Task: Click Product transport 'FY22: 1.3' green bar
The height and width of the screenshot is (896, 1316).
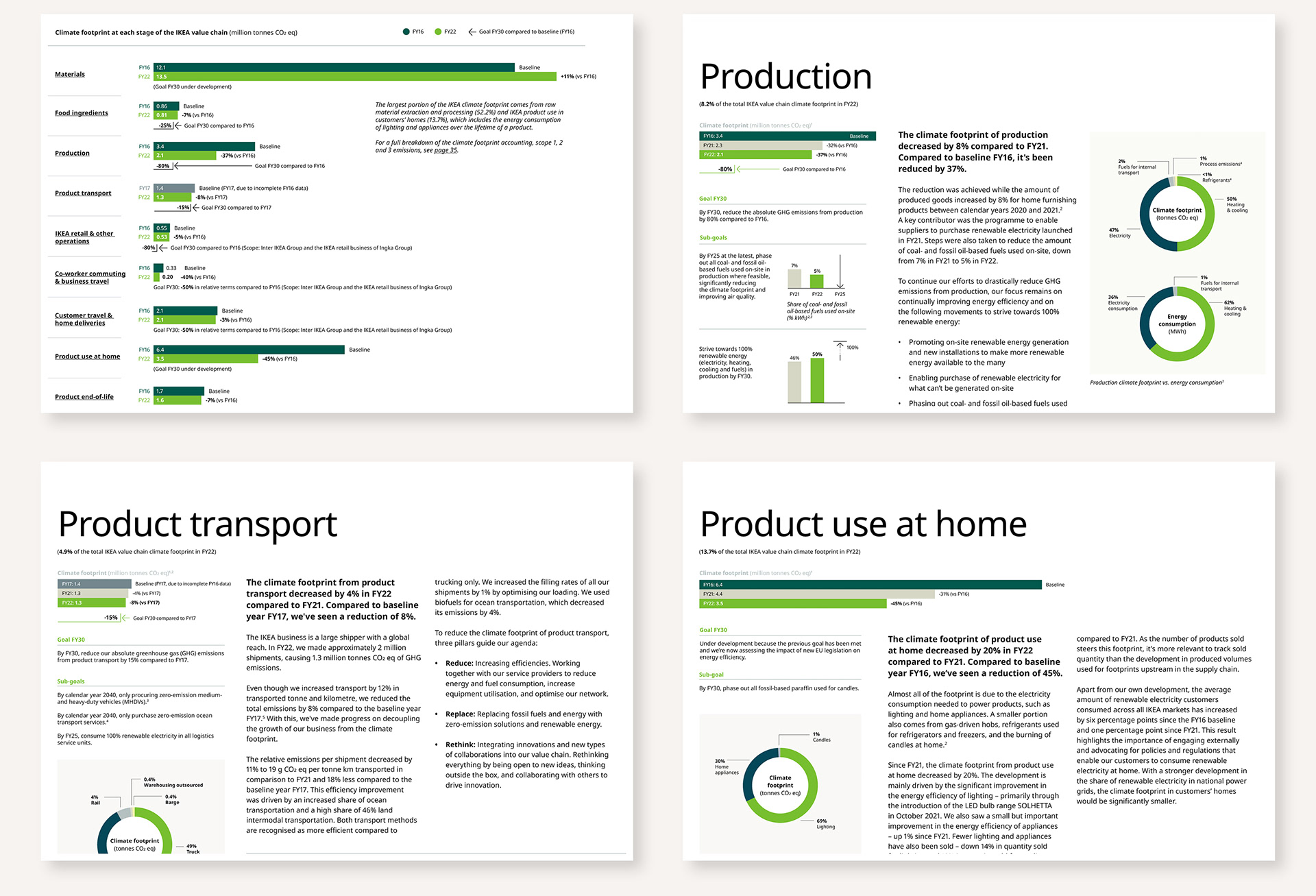Action: tap(92, 603)
